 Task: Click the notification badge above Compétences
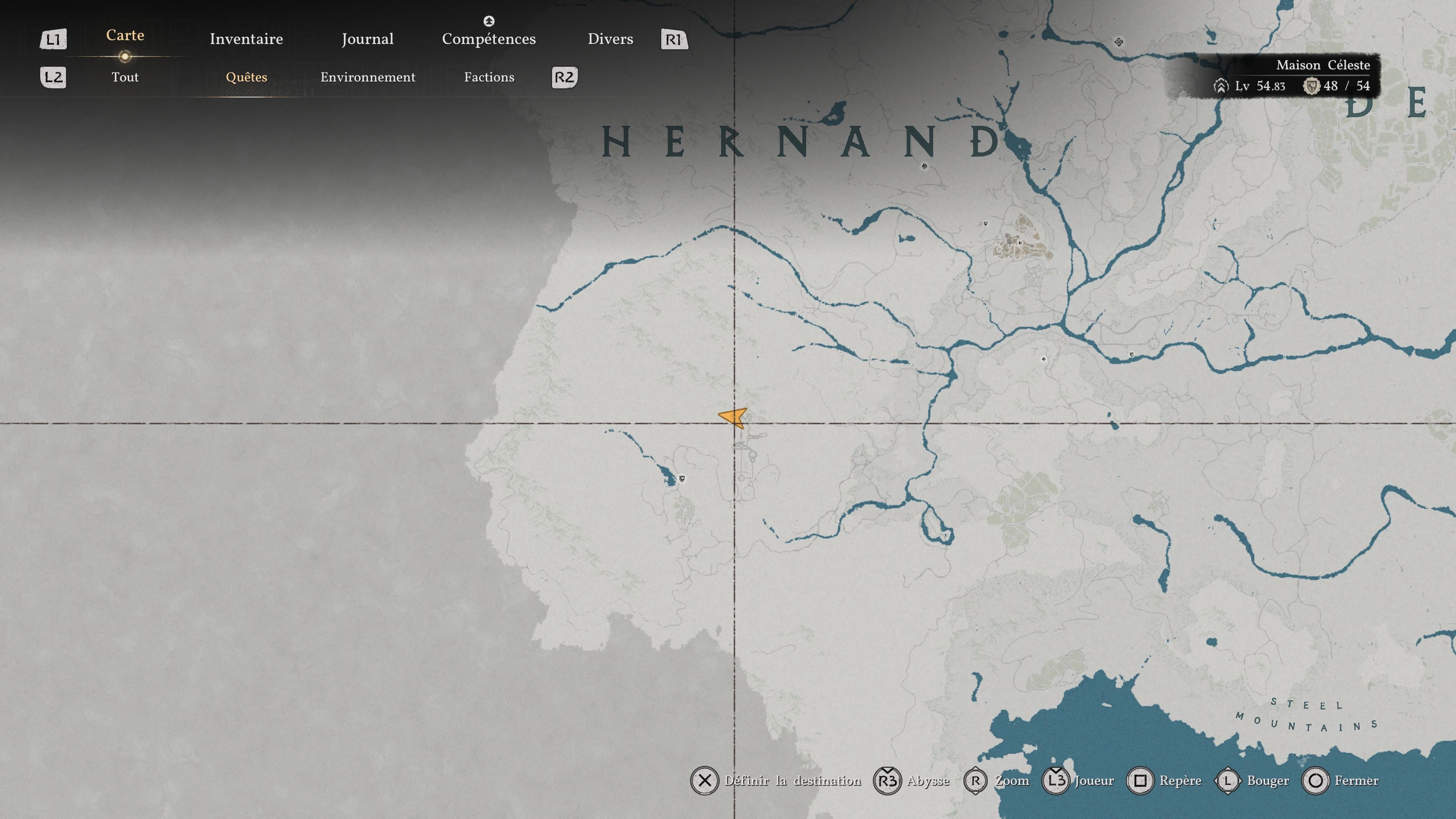point(489,21)
